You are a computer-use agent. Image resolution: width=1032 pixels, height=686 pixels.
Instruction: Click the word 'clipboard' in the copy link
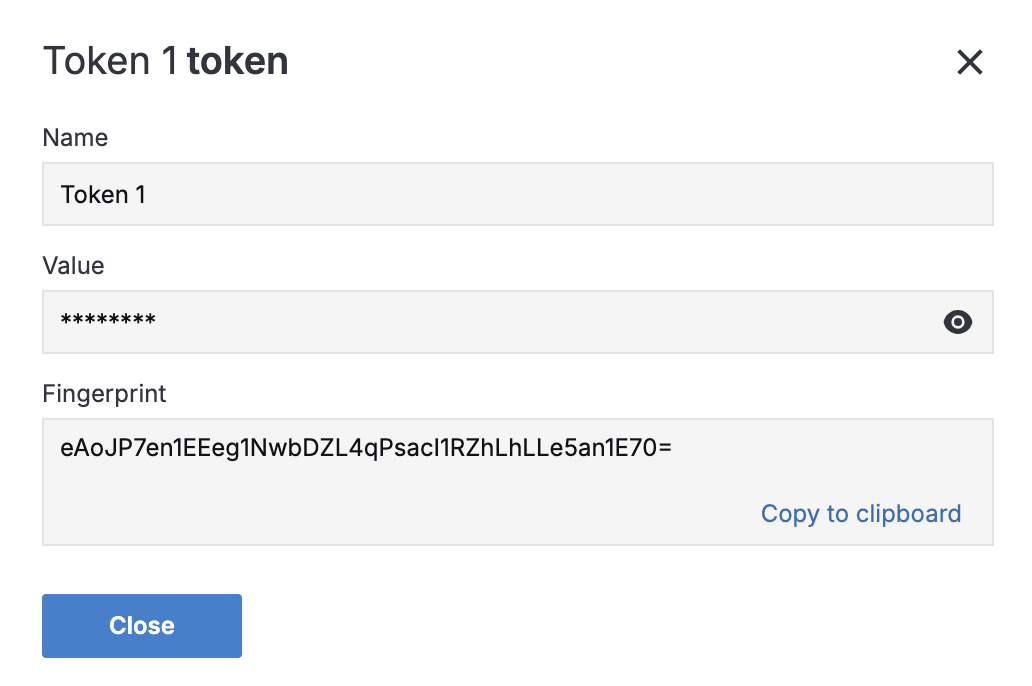[908, 514]
